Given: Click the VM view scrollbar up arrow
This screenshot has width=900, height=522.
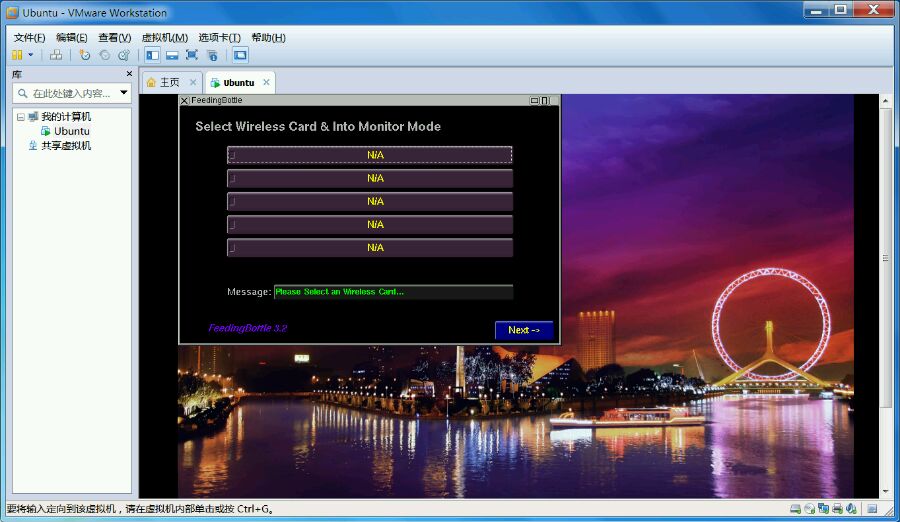Looking at the screenshot, I should [886, 101].
